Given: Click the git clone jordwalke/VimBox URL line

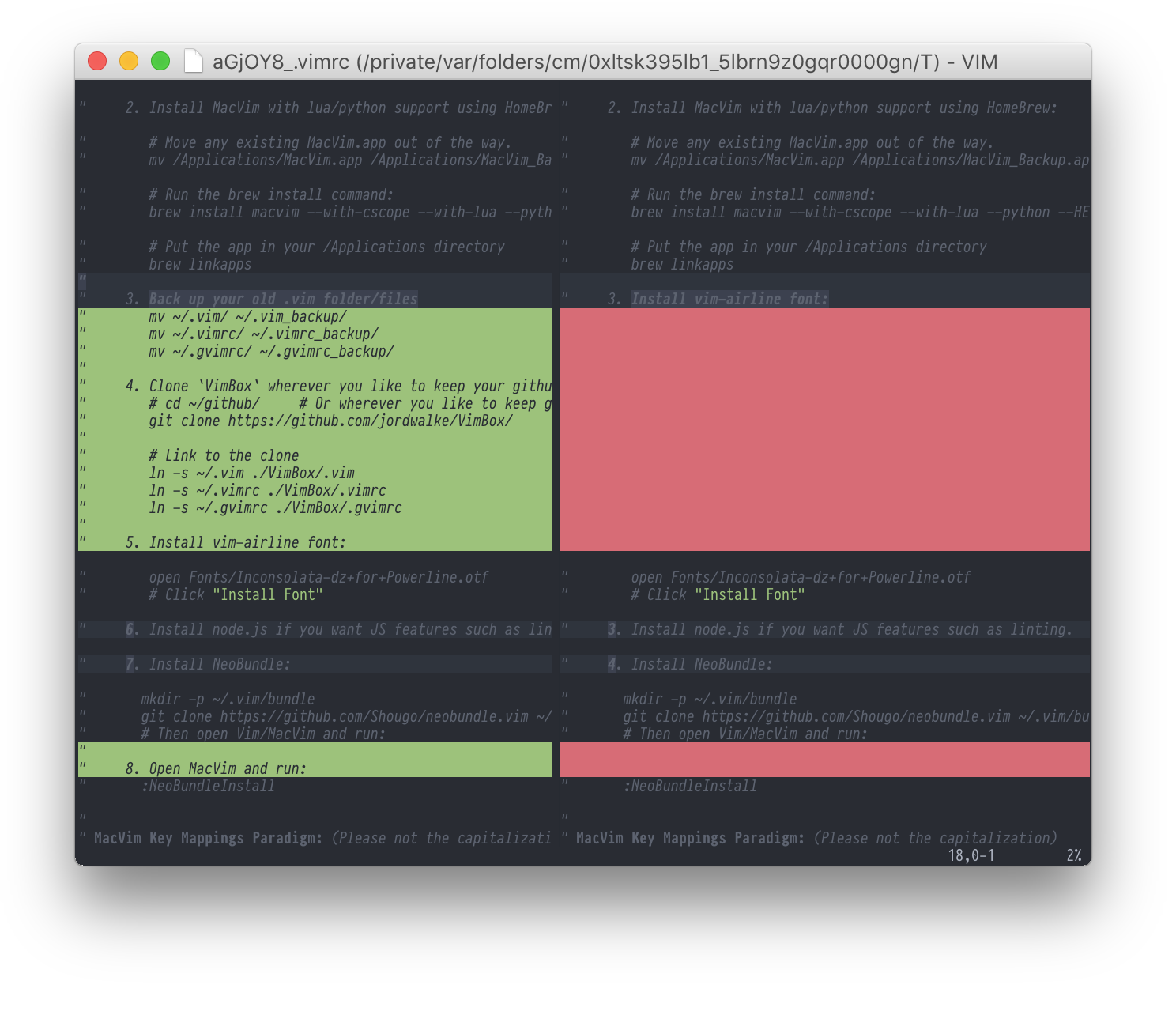Looking at the screenshot, I should click(x=331, y=421).
